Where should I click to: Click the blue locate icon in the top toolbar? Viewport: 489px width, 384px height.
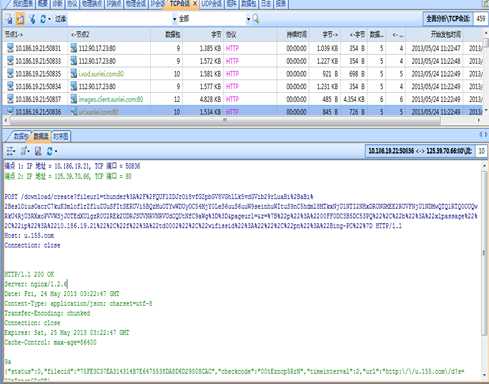[x=33, y=19]
